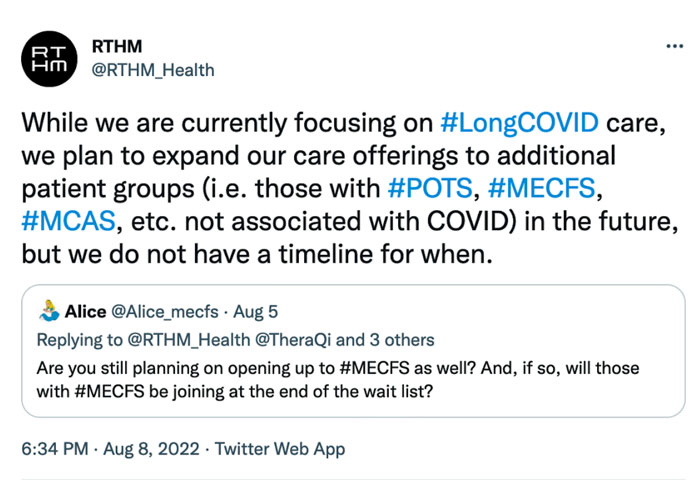Open the Aug 5 quoted tweet date
Image resolution: width=700 pixels, height=480 pixels.
(x=255, y=312)
